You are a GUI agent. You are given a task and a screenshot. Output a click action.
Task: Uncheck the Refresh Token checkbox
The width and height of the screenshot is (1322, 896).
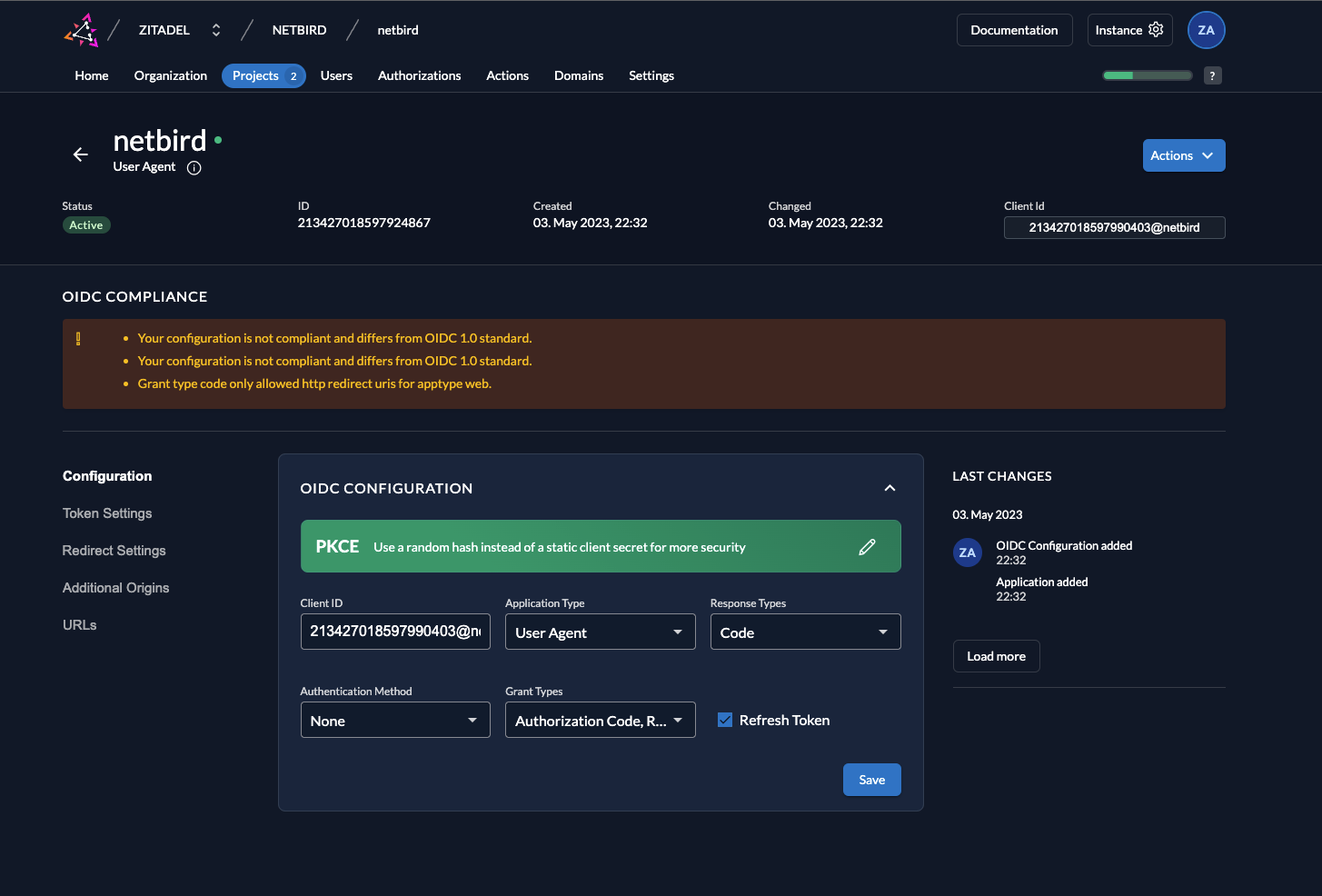pyautogui.click(x=724, y=720)
